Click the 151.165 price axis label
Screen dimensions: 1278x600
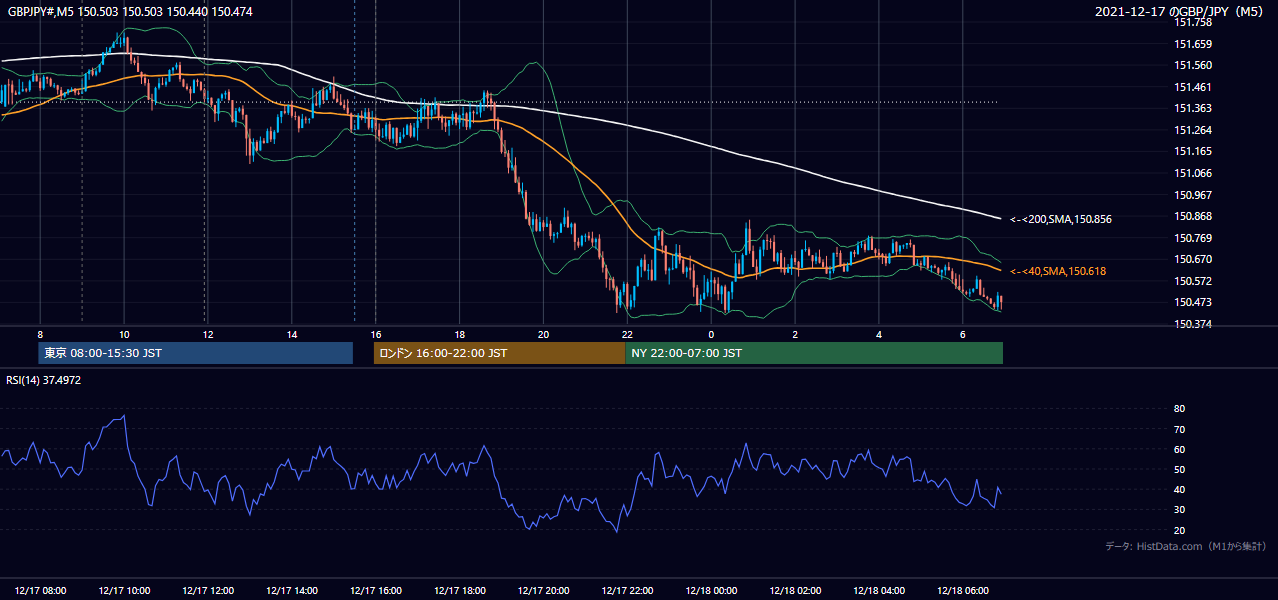(x=1193, y=151)
